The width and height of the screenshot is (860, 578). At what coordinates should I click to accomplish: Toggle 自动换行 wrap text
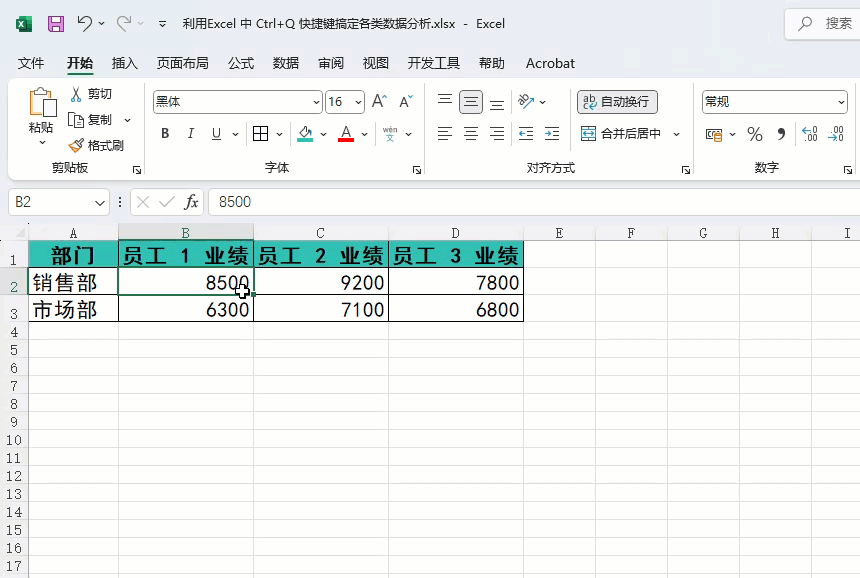click(x=617, y=102)
